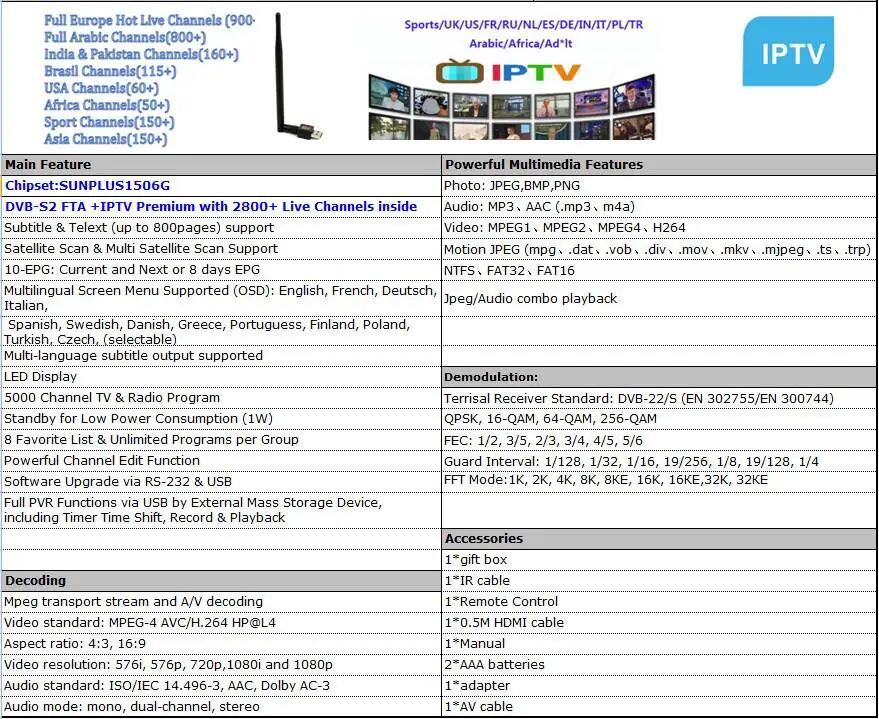The image size is (879, 719).
Task: Select the USB WiFi antenna image
Action: coord(298,76)
